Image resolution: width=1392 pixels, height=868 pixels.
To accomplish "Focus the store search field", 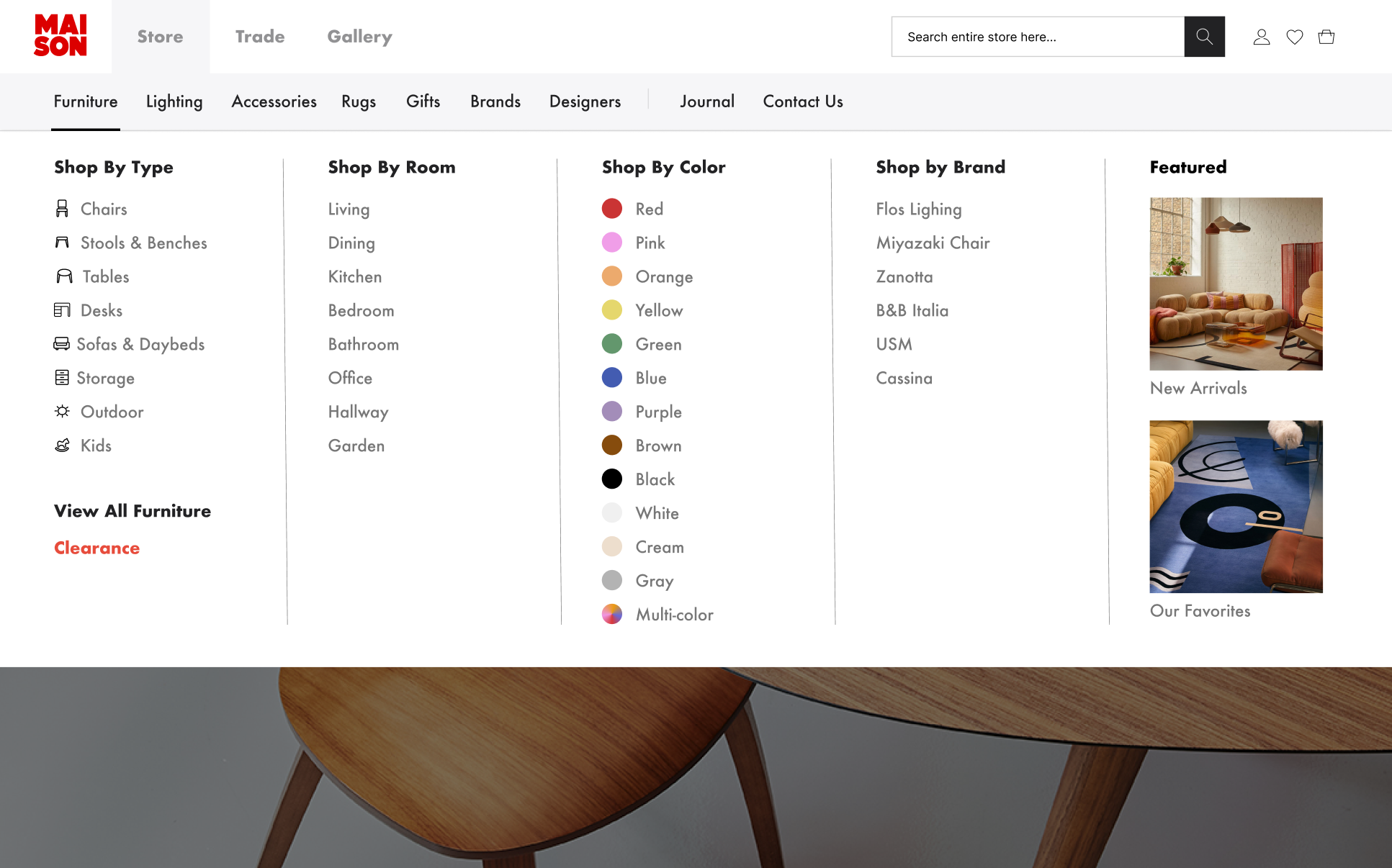I will tap(1037, 37).
